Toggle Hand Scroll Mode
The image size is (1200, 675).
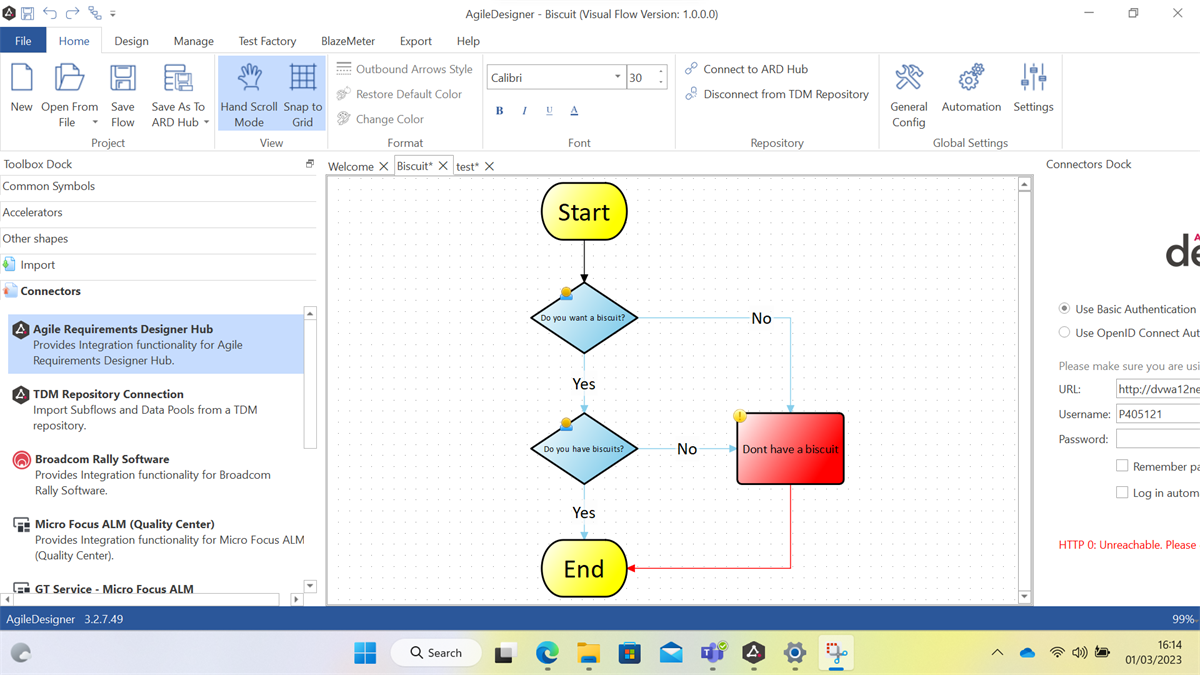click(249, 95)
